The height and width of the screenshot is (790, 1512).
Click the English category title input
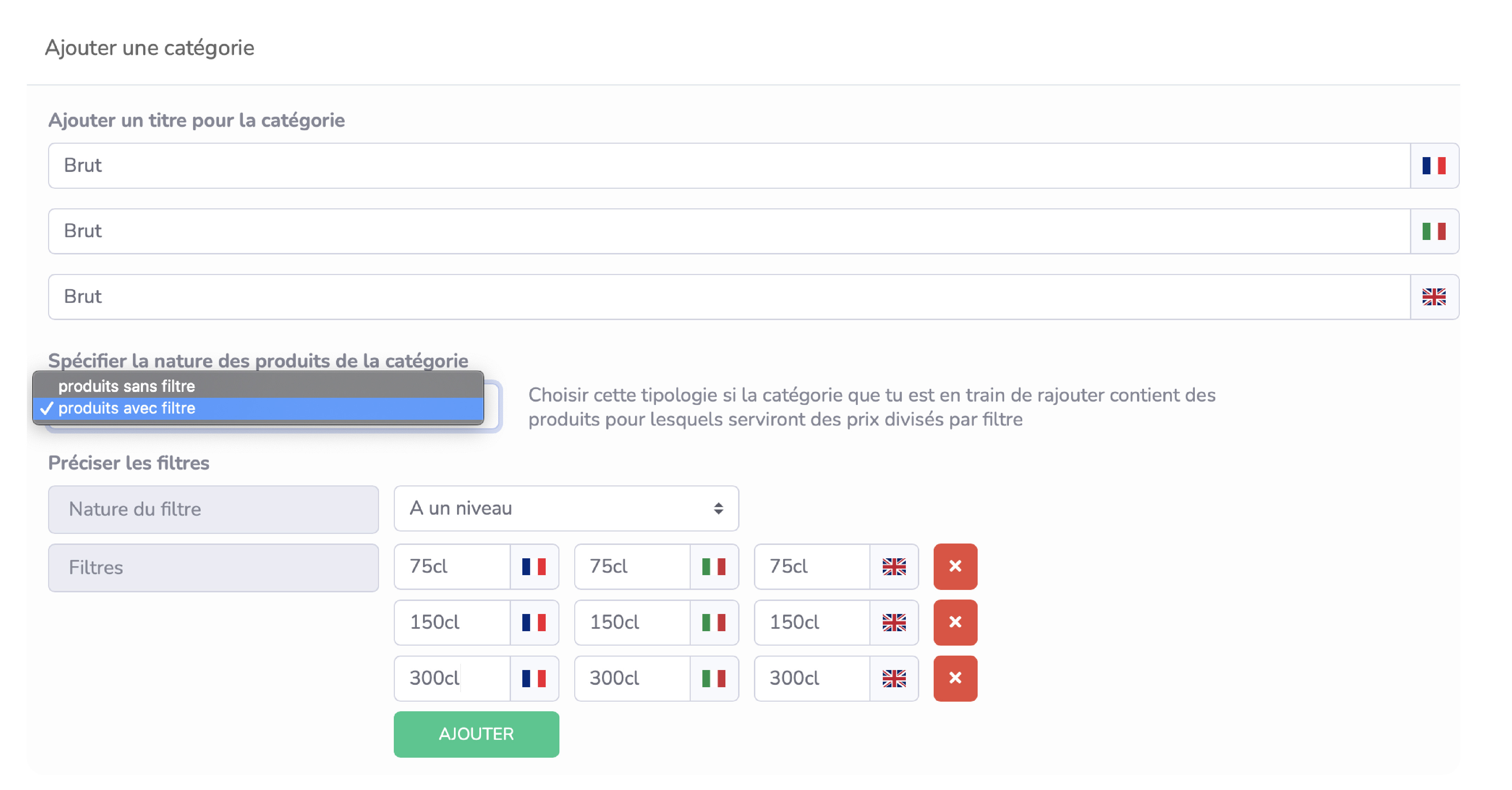pyautogui.click(x=728, y=297)
